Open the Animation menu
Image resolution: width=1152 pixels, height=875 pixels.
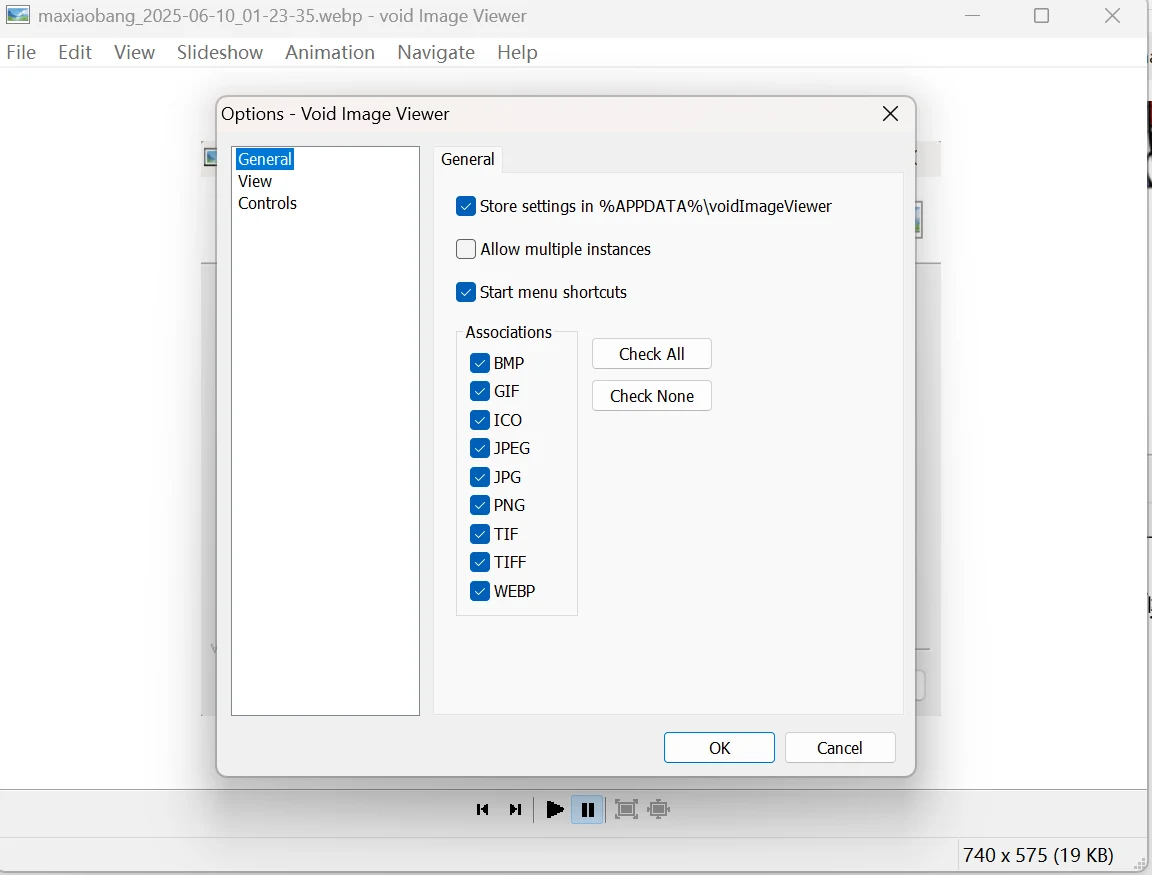coord(330,52)
